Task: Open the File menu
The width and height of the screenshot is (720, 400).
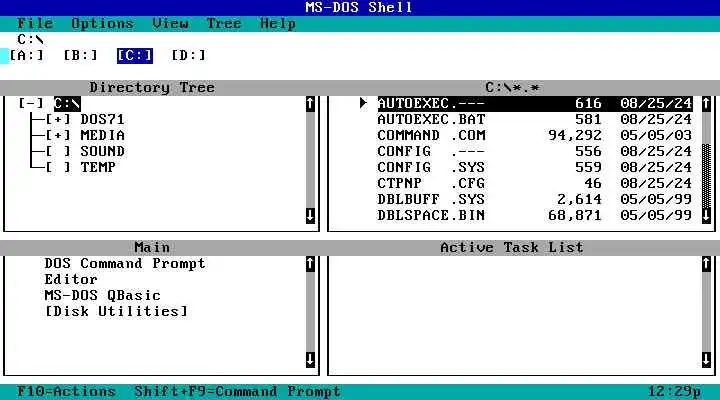Action: (35, 23)
